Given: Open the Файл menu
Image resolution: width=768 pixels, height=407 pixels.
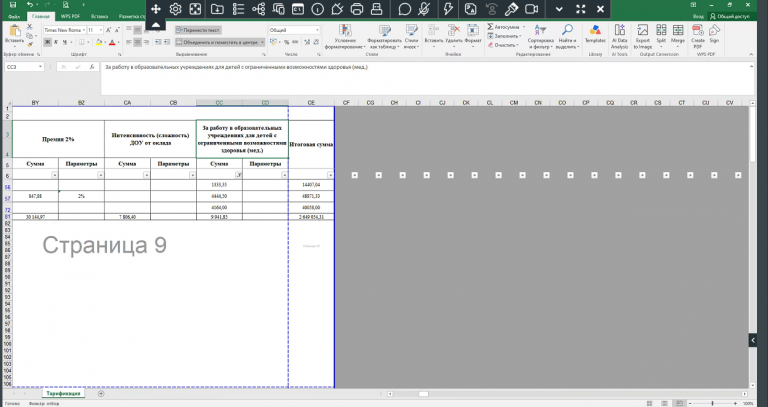Looking at the screenshot, I should (14, 17).
